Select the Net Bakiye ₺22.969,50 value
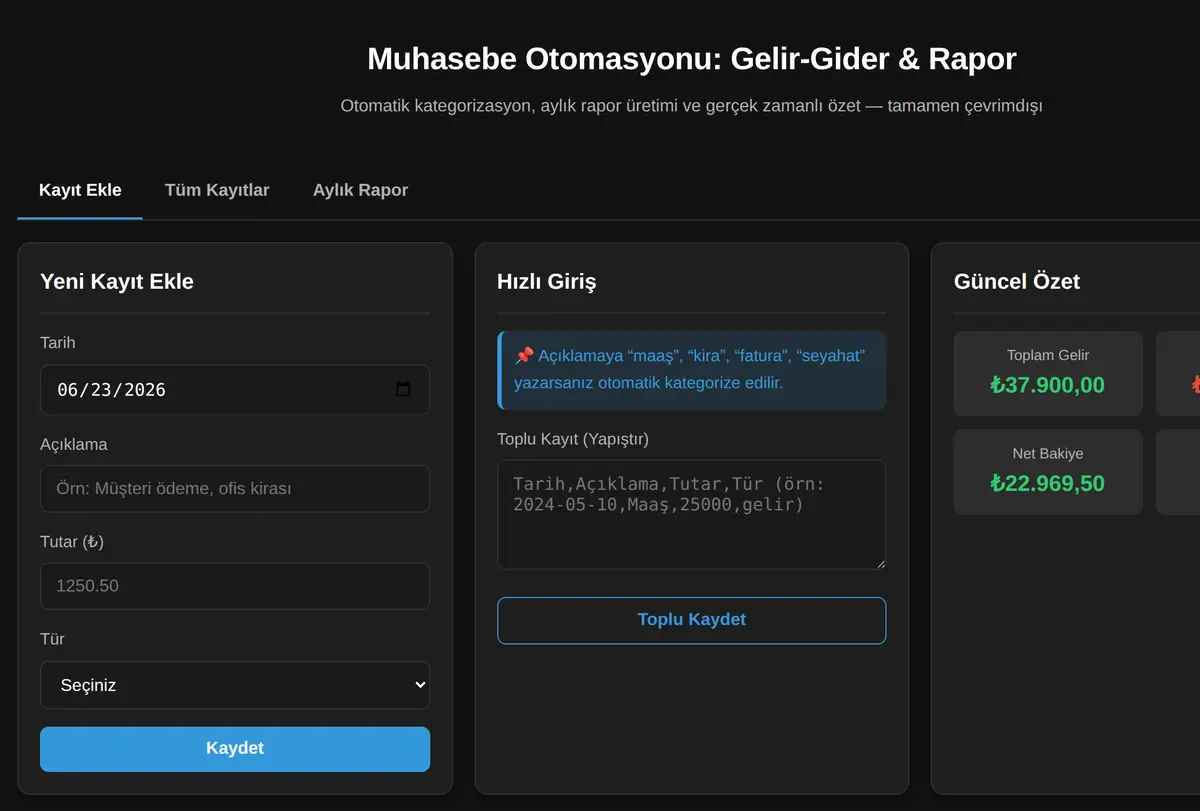This screenshot has height=811, width=1200. click(x=1048, y=483)
